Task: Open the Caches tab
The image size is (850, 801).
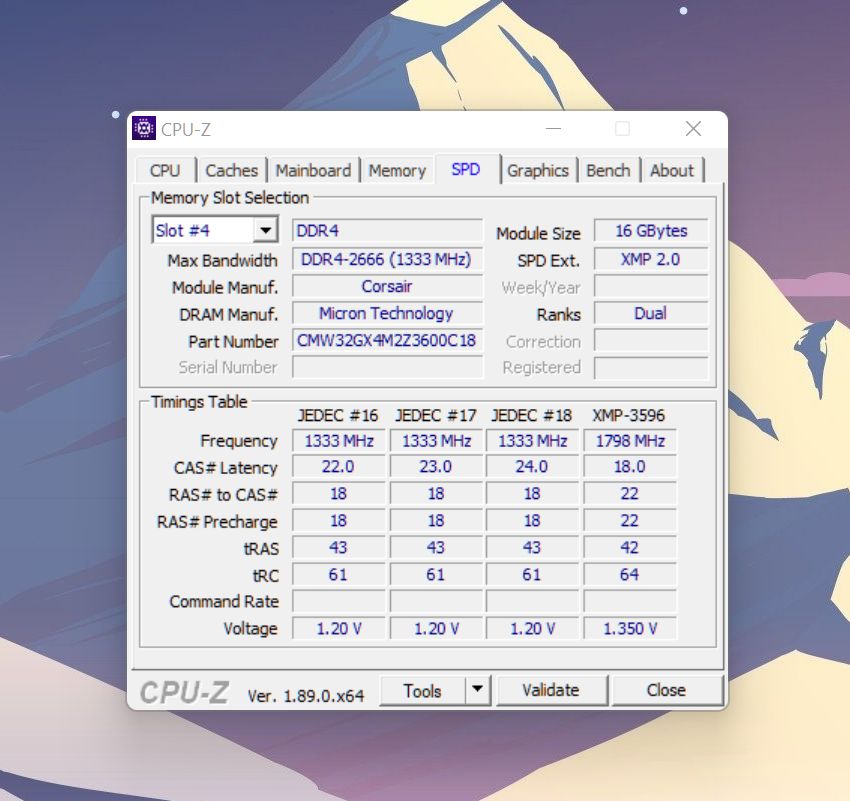Action: pos(231,170)
